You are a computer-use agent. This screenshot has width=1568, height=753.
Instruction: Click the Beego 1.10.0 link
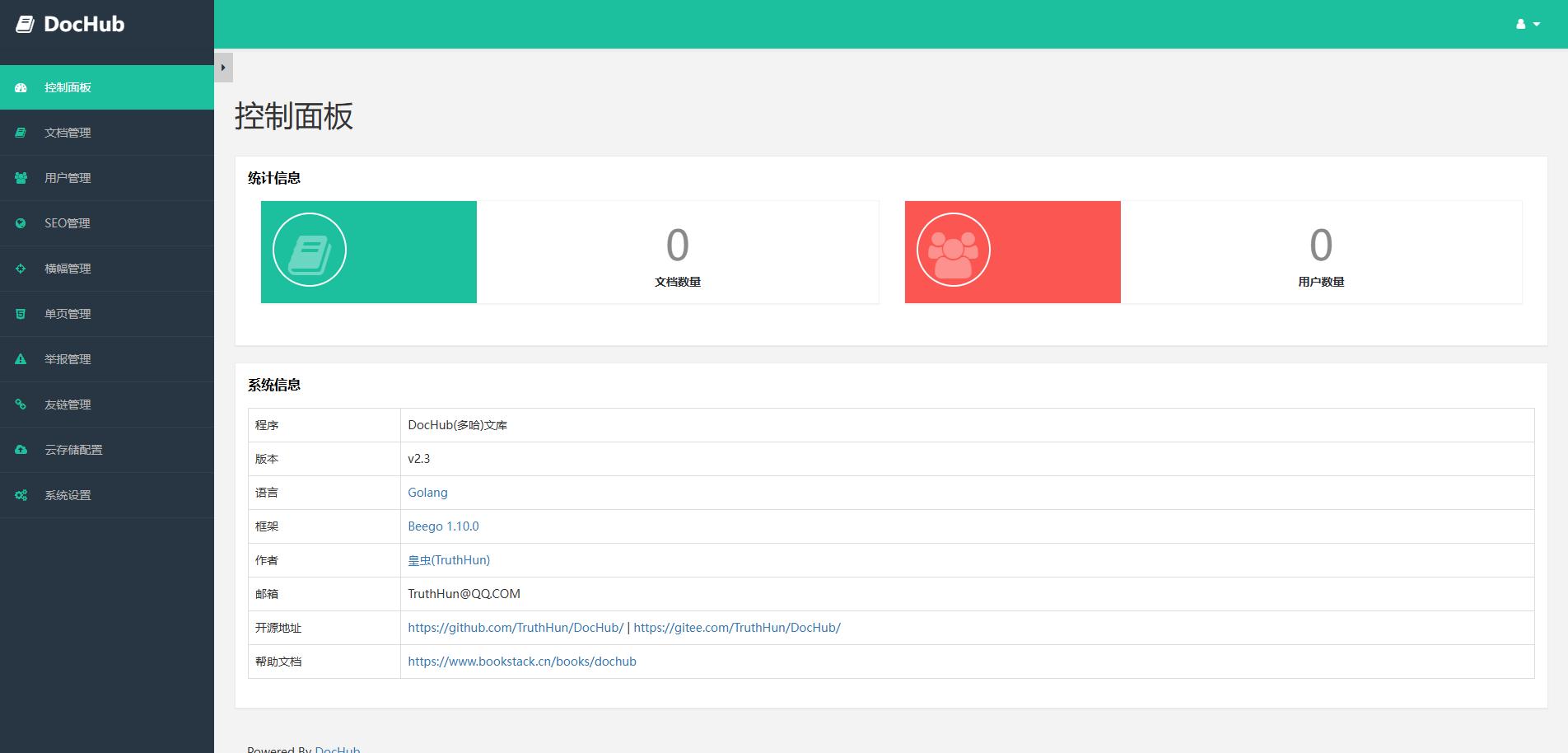coord(443,526)
